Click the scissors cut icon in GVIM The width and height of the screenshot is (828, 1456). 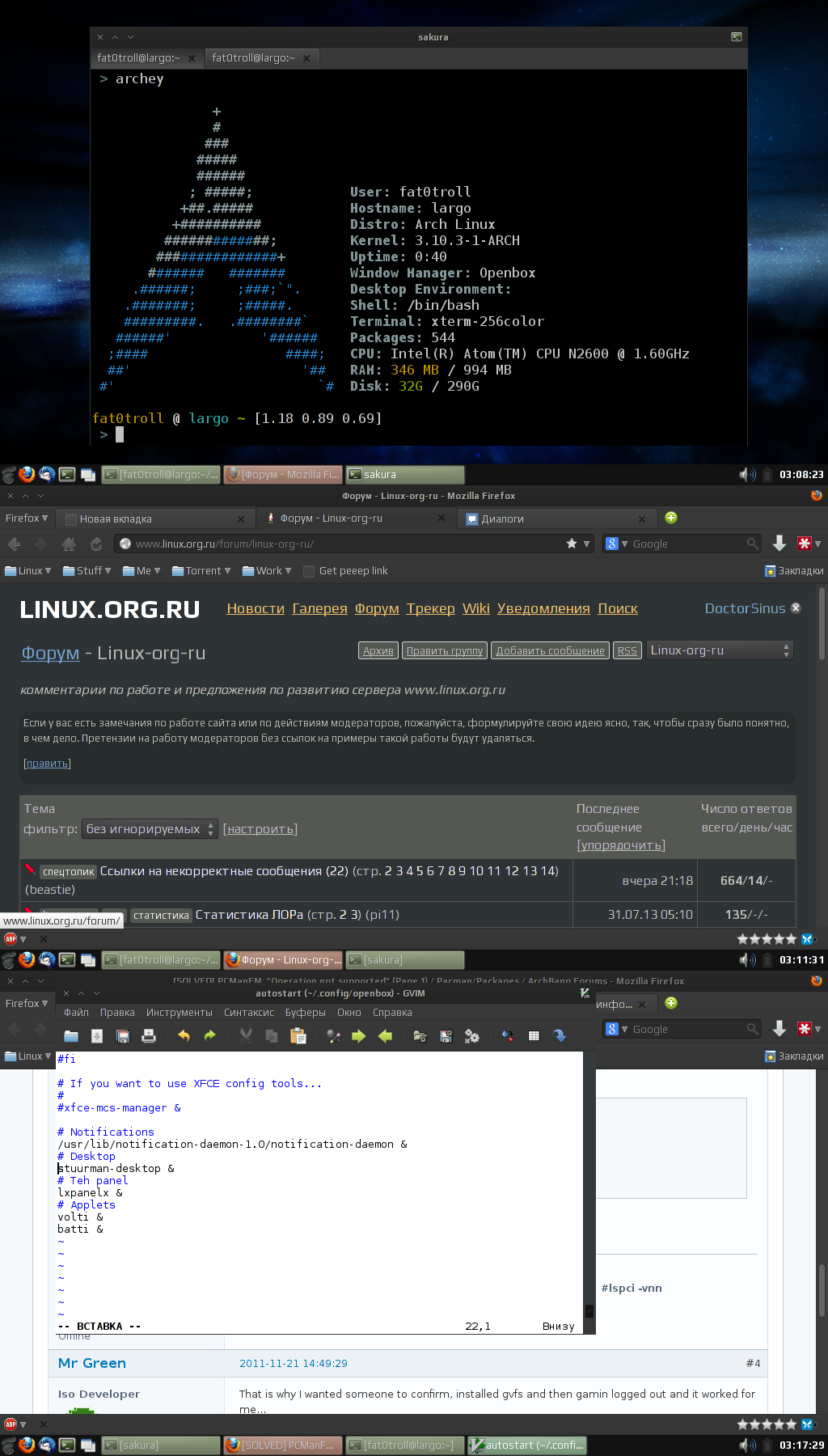[x=246, y=1035]
